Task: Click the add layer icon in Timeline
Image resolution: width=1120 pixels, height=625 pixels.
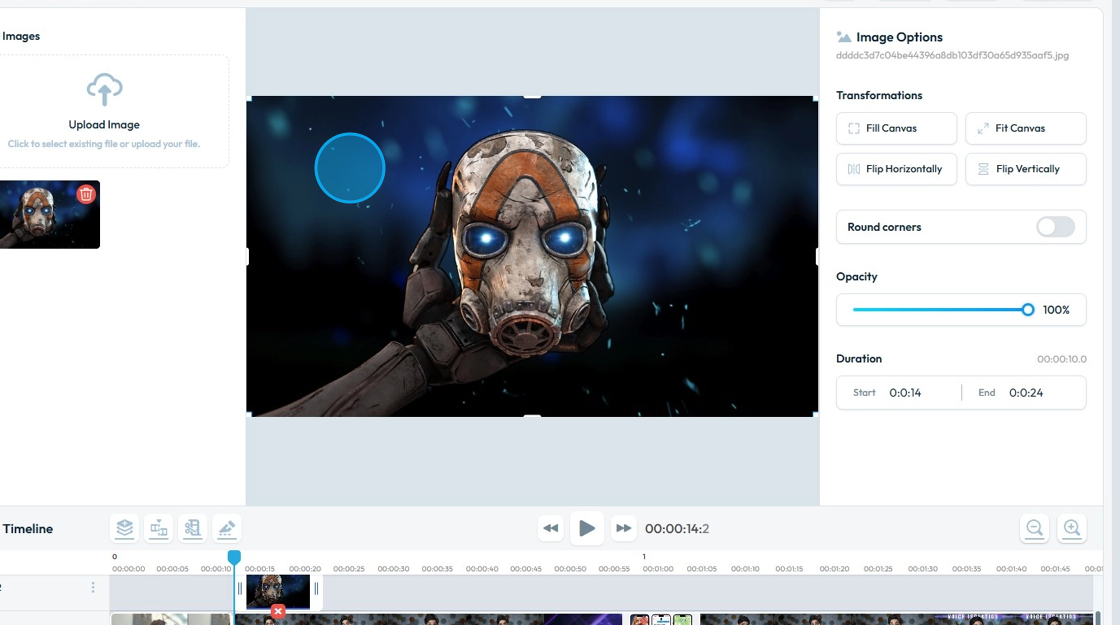Action: [x=124, y=529]
